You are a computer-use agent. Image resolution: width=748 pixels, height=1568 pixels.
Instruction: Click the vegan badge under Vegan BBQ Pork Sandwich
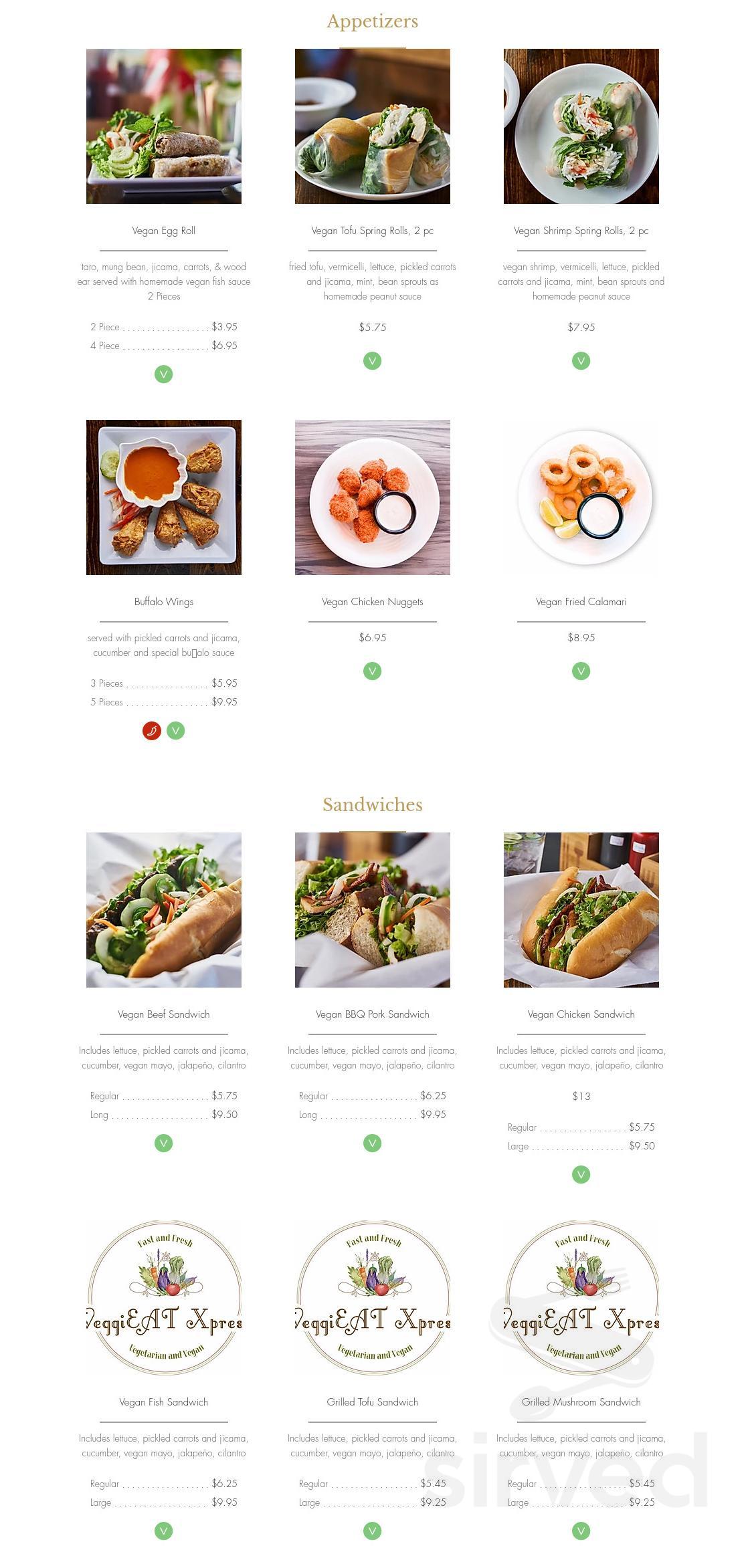373,1143
